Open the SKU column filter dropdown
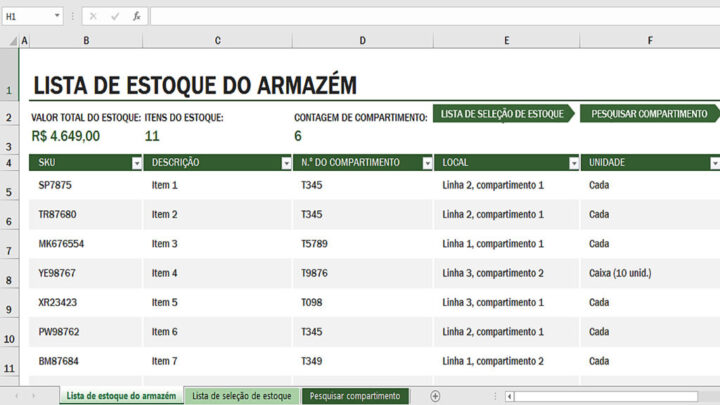Image resolution: width=720 pixels, height=405 pixels. [x=137, y=163]
